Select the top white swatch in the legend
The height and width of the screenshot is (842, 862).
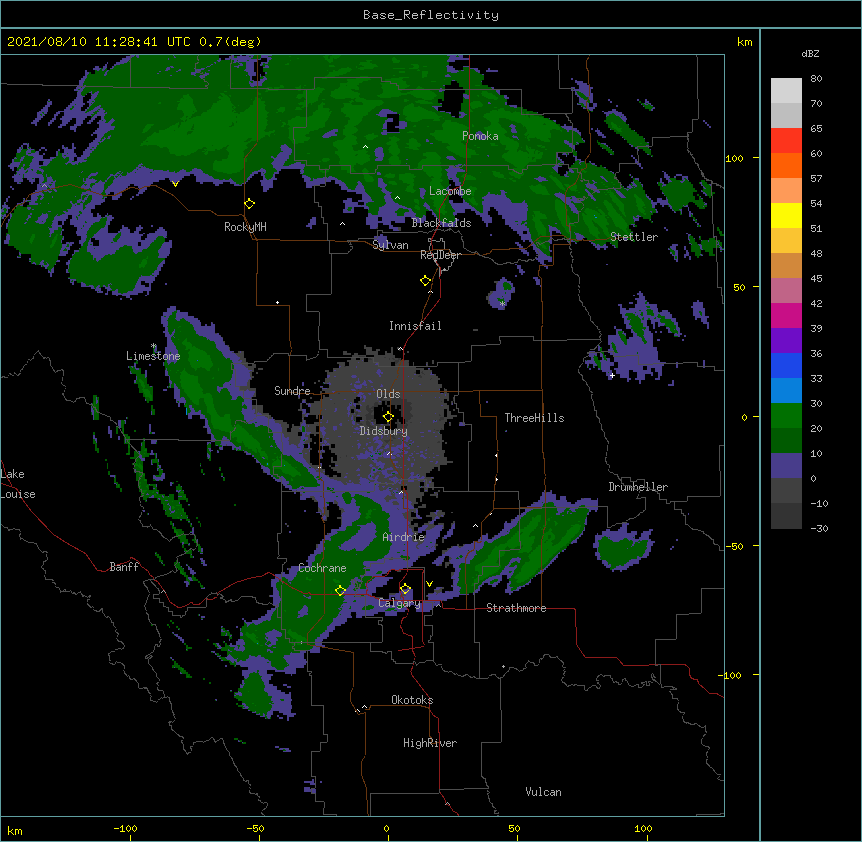point(786,91)
